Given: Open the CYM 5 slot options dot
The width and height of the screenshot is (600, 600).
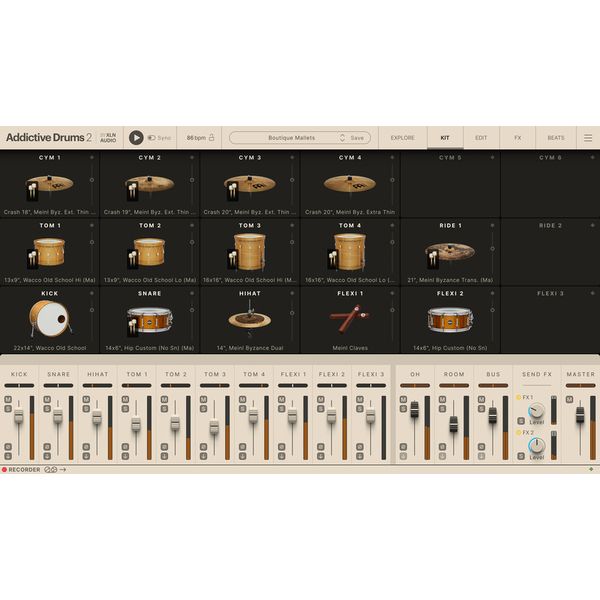Looking at the screenshot, I should coord(492,157).
